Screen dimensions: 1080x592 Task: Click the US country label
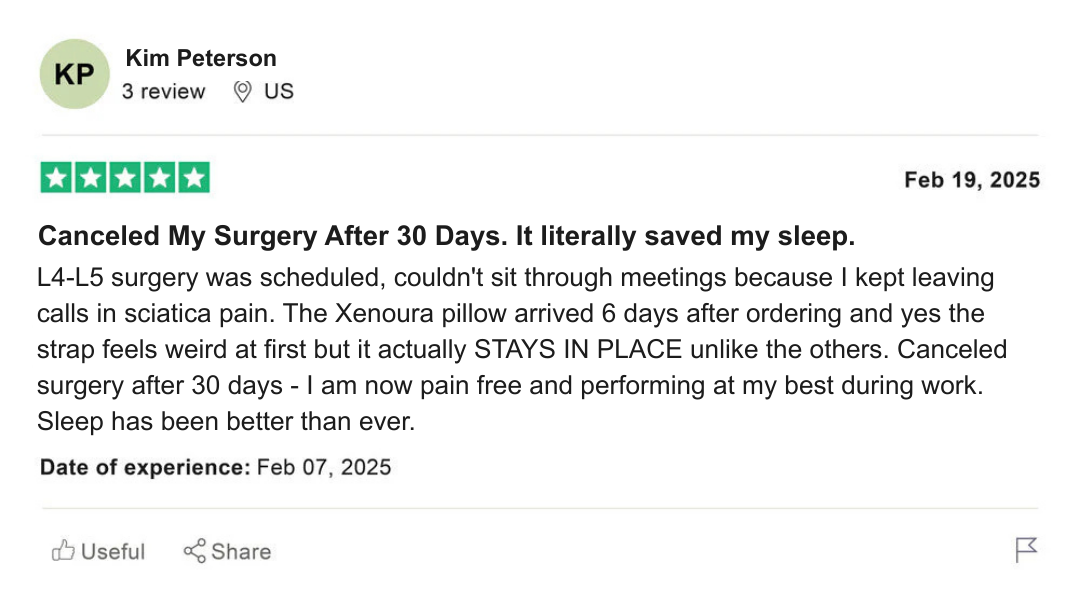279,91
